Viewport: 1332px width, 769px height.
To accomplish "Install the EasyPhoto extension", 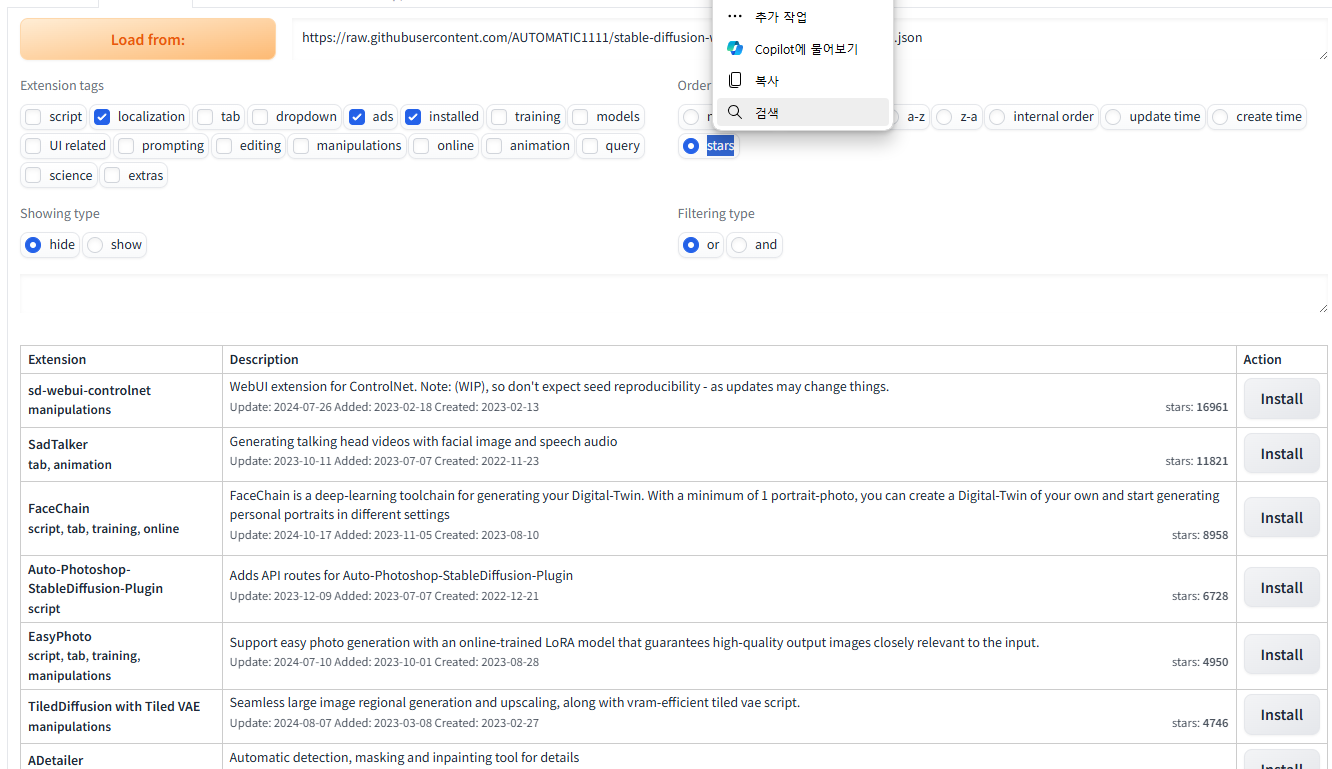I will 1281,655.
